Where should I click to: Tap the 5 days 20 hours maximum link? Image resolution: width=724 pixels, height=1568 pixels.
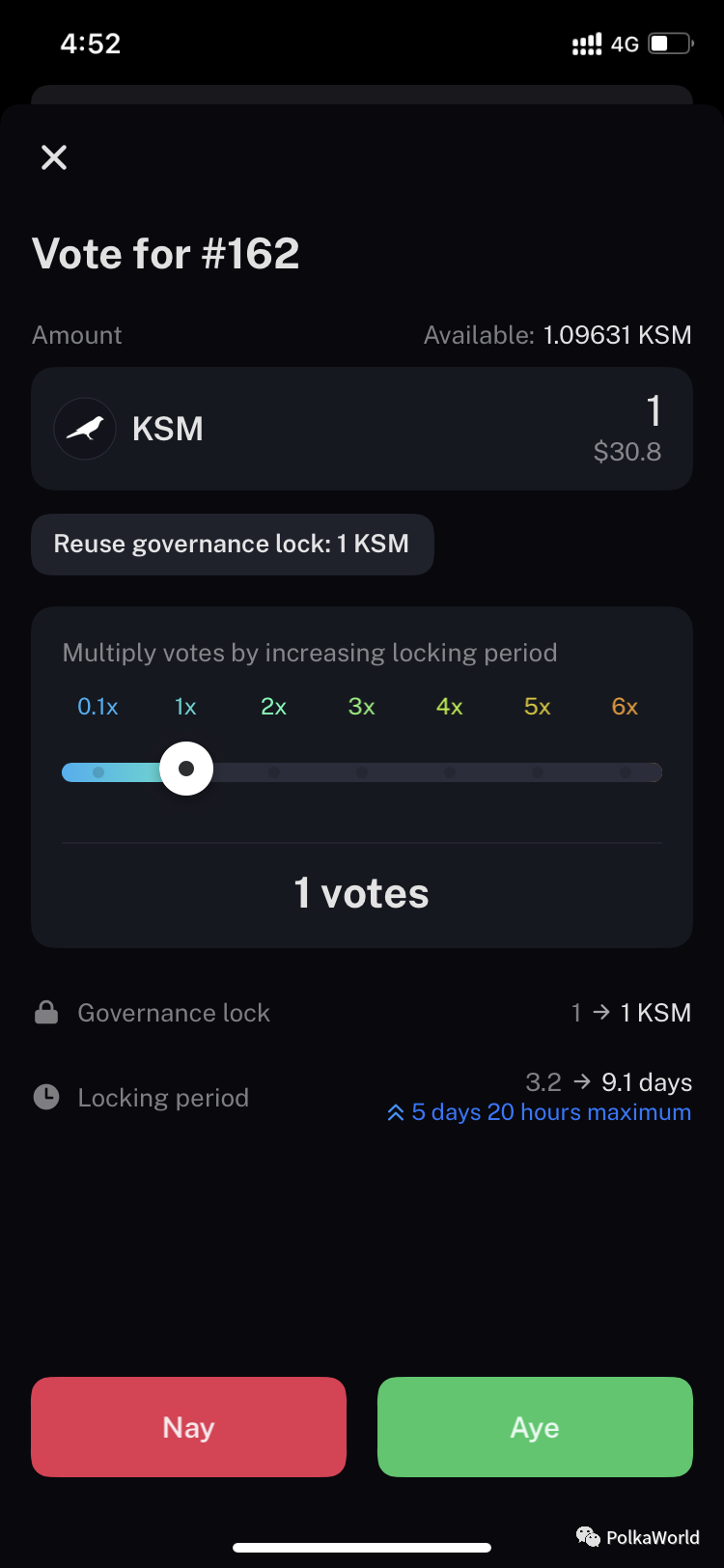click(x=550, y=1112)
